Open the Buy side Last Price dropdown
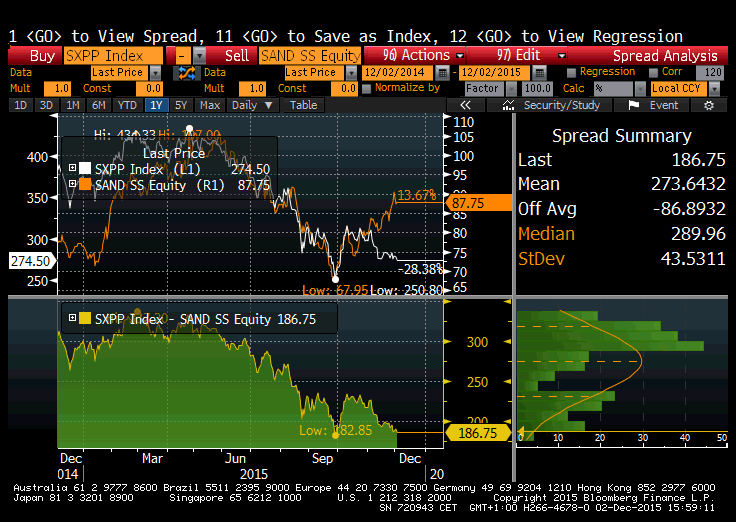The height and width of the screenshot is (522, 736). tap(155, 73)
